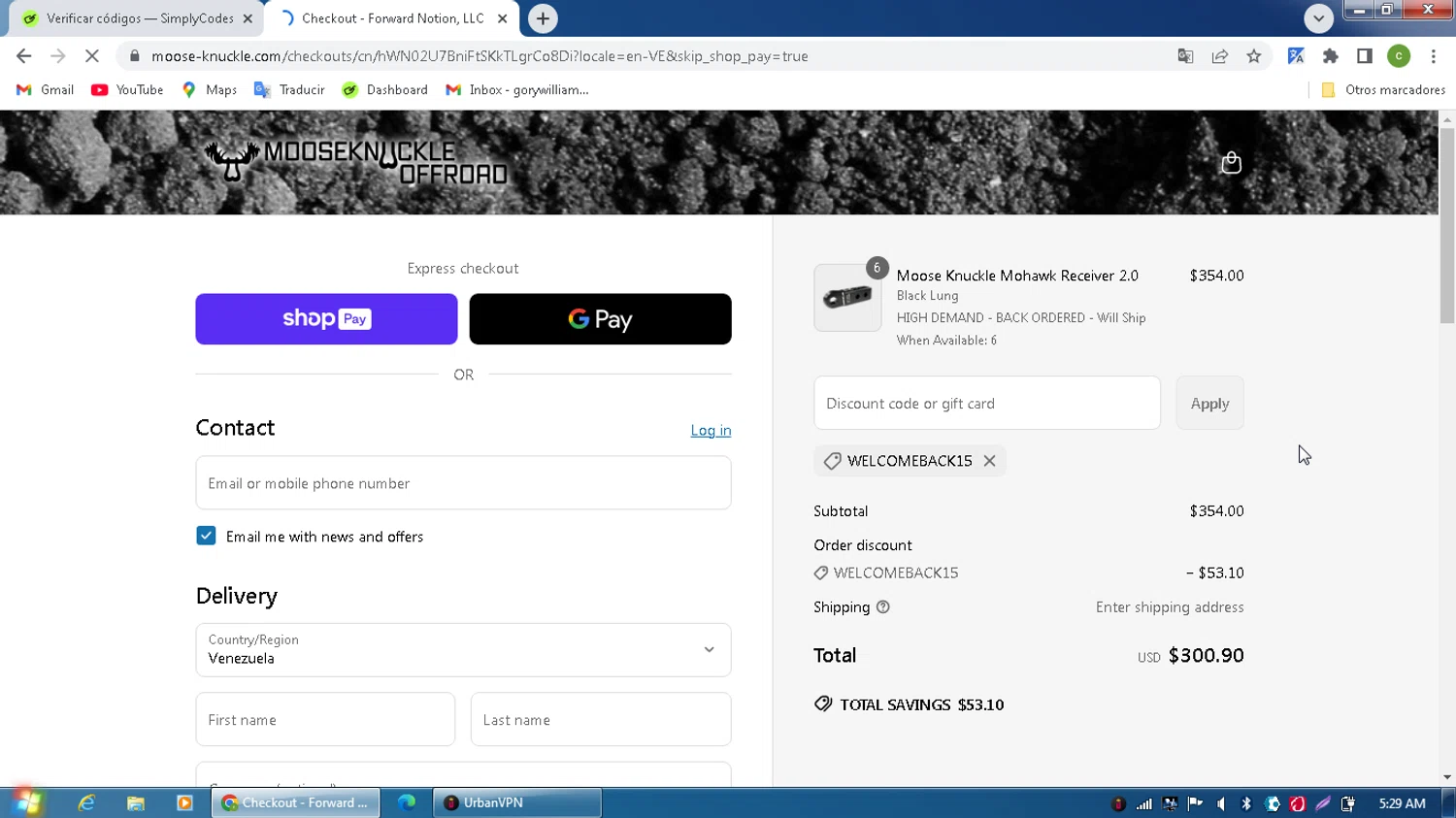Image resolution: width=1456 pixels, height=818 pixels.
Task: Launch Internet Explorer from the taskbar
Action: pos(86,802)
